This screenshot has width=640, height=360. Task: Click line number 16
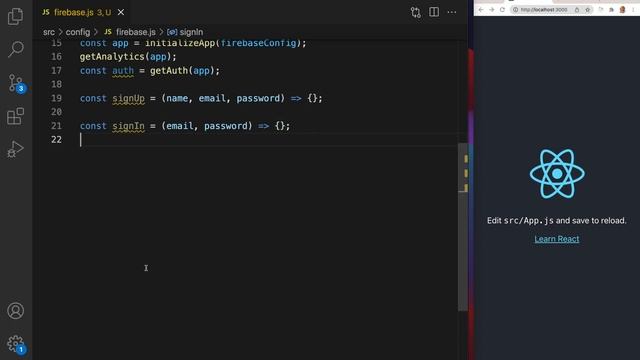click(56, 57)
